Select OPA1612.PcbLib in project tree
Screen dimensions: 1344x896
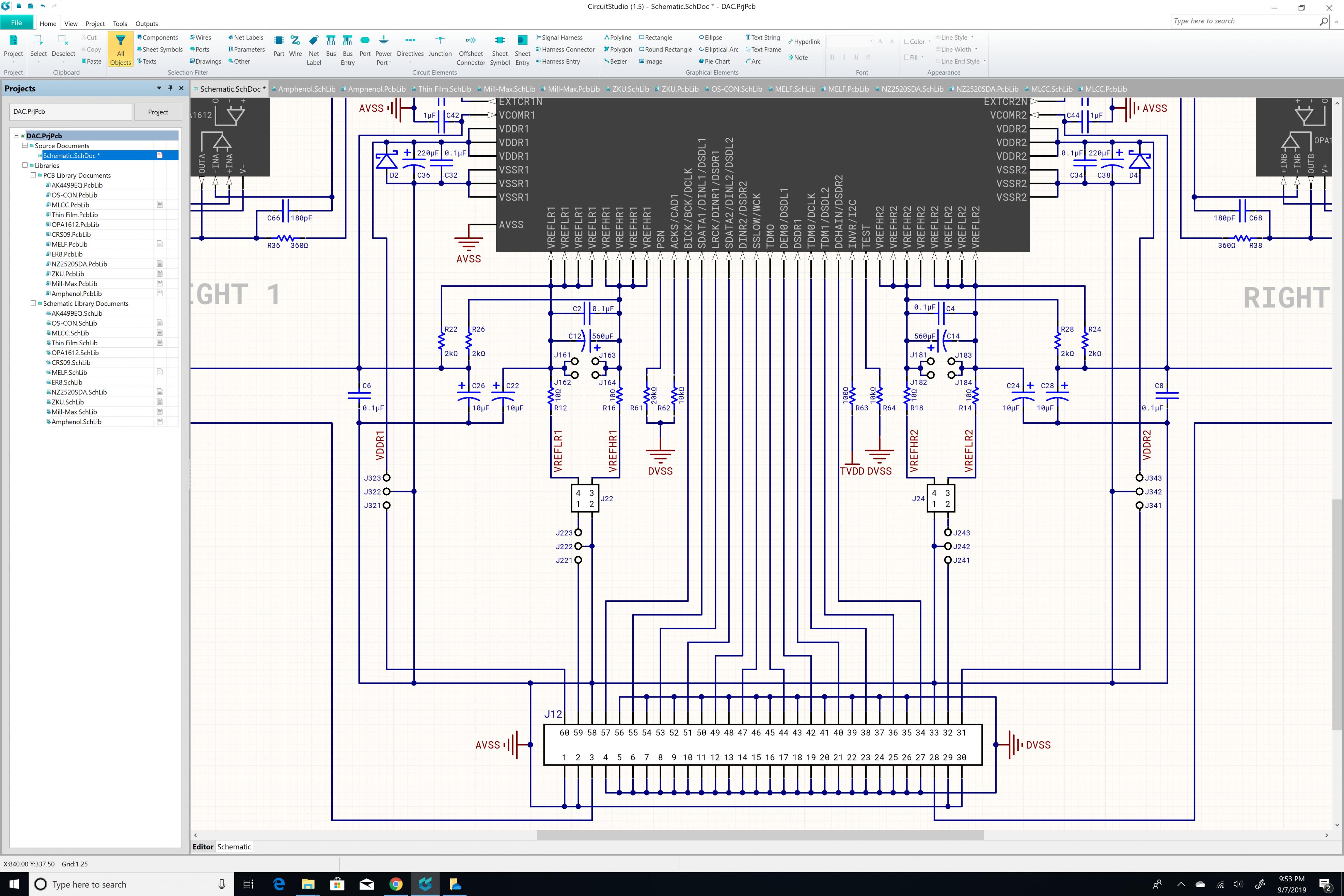75,224
